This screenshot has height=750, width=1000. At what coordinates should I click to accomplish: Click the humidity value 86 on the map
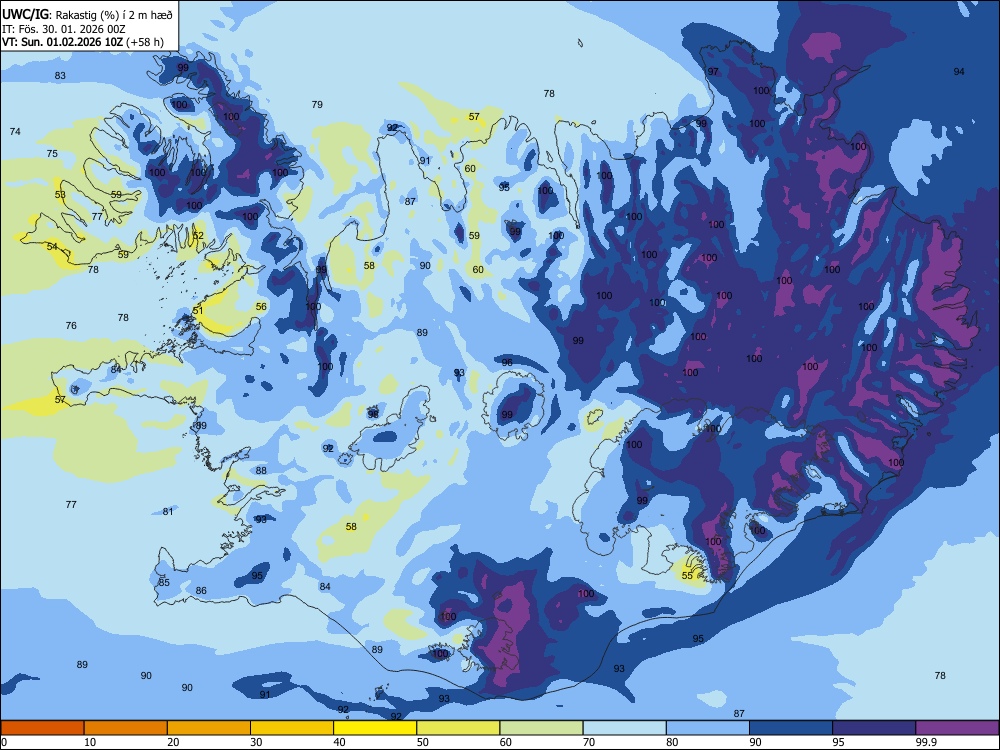click(201, 591)
